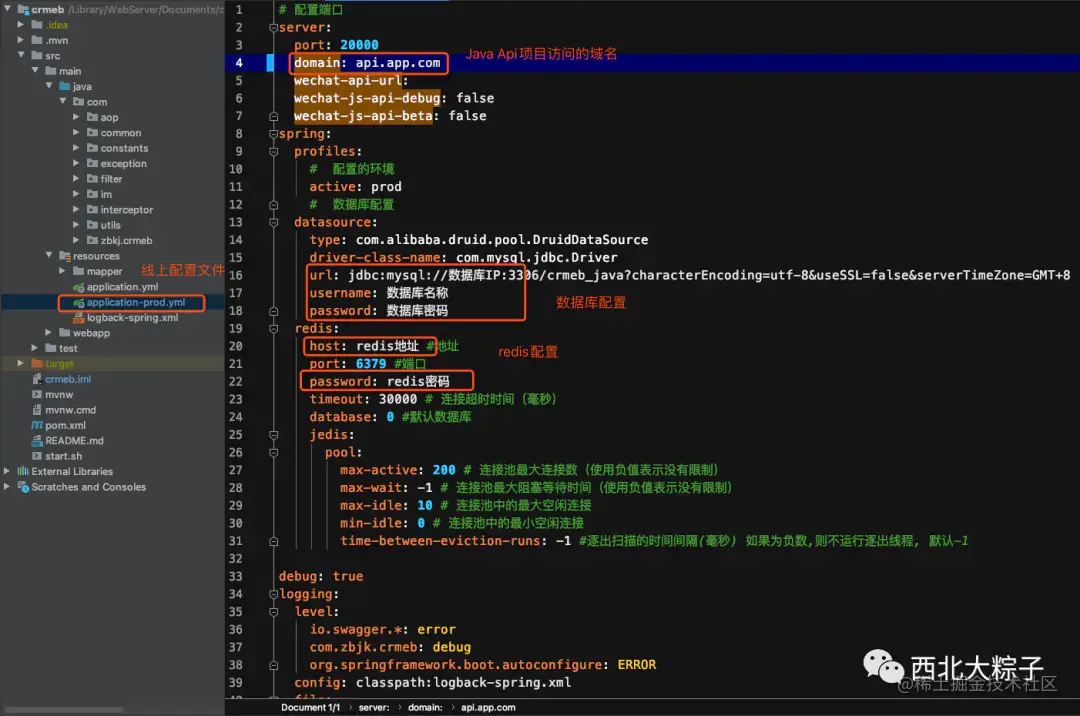Click the resources folder icon
The width and height of the screenshot is (1080, 716).
click(x=65, y=255)
